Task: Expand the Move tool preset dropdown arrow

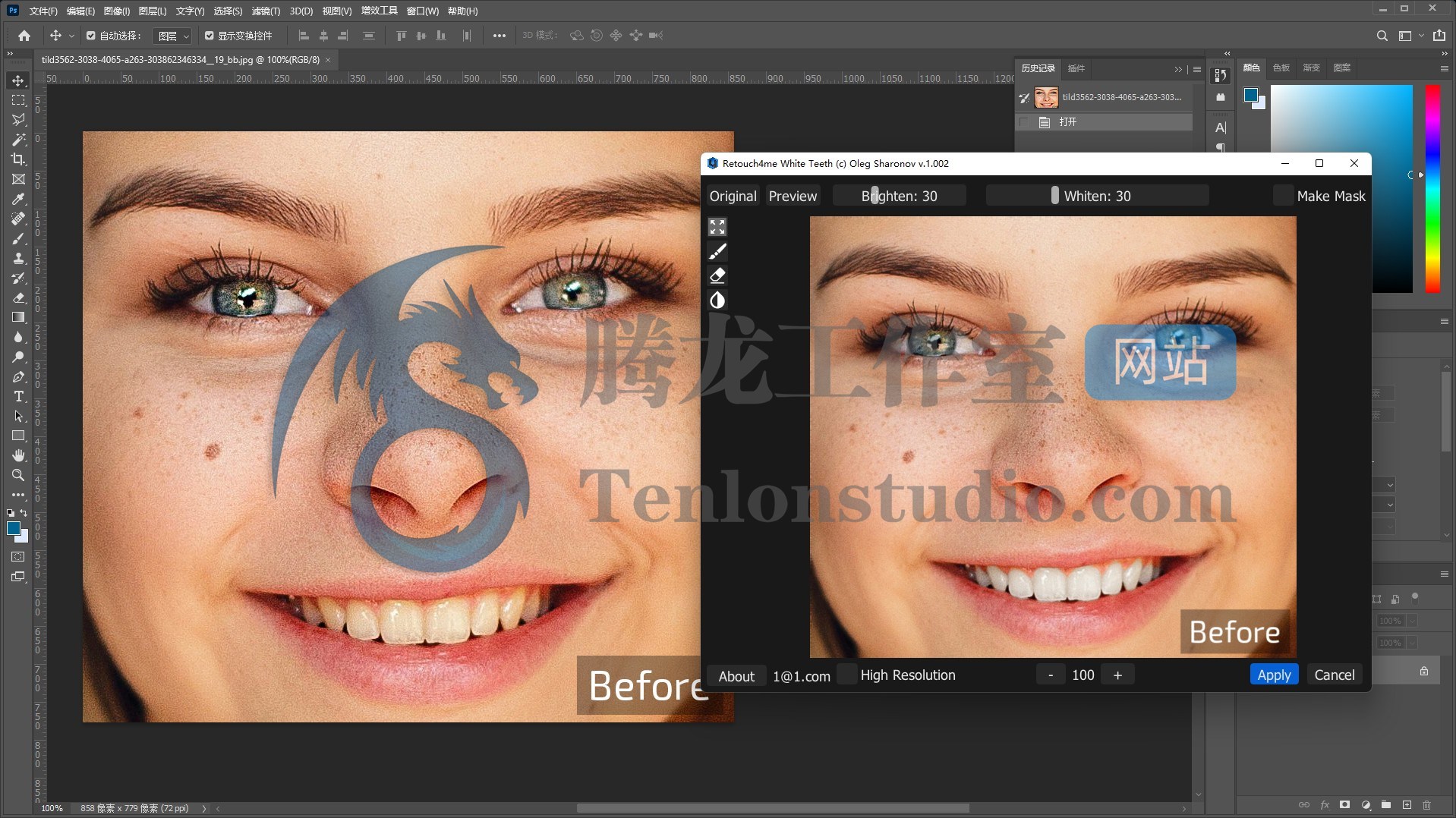Action: tap(71, 36)
